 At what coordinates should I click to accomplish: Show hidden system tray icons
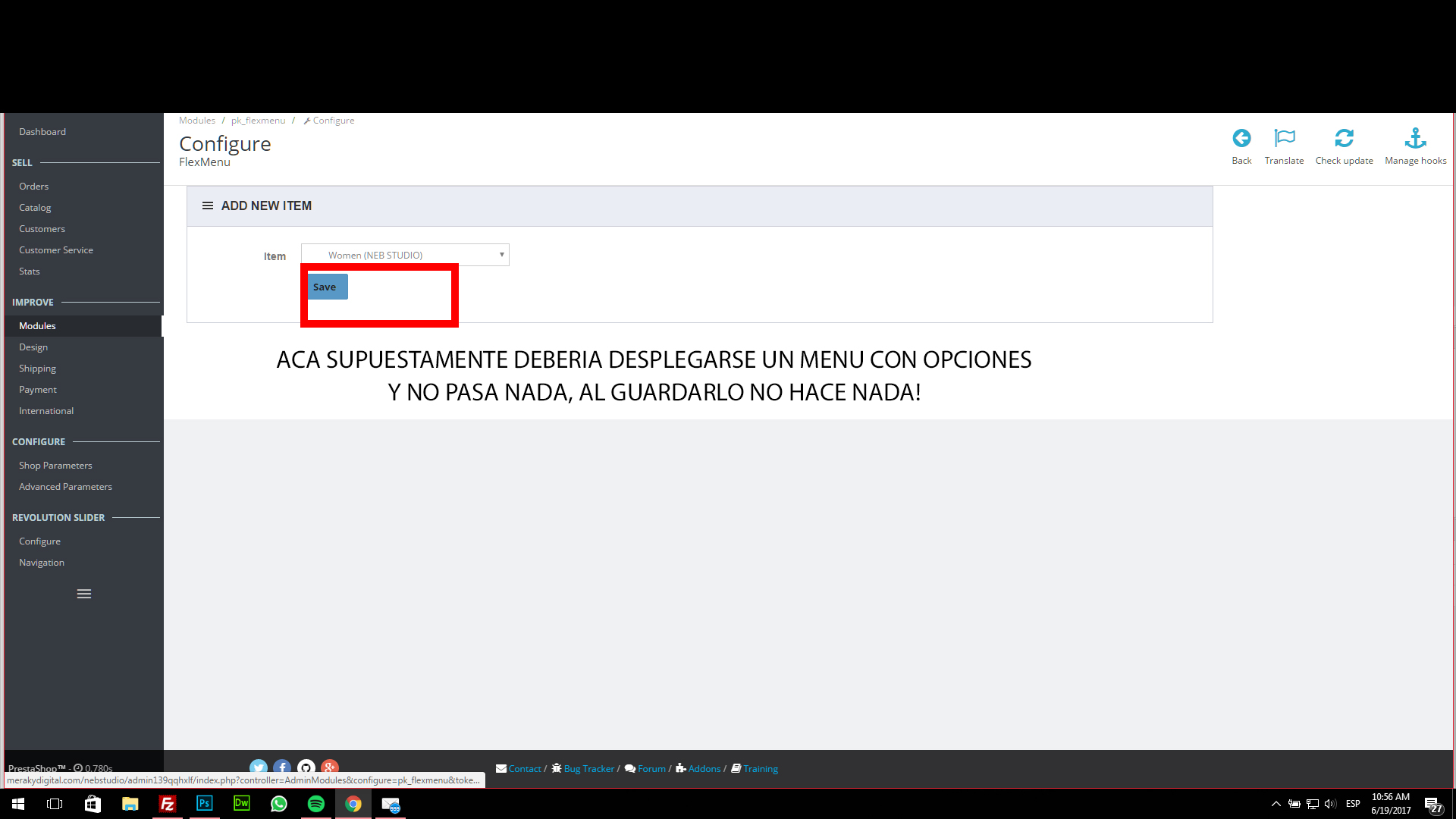[x=1276, y=804]
